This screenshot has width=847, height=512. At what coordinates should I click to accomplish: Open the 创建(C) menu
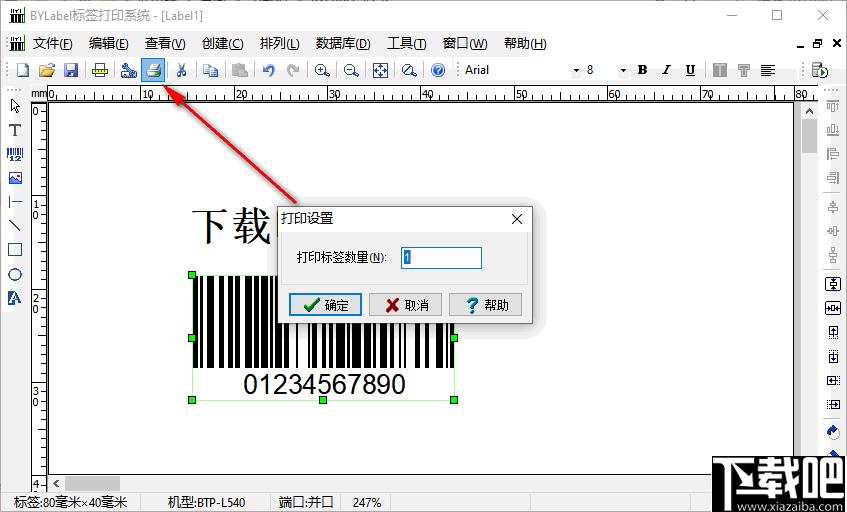[x=223, y=44]
